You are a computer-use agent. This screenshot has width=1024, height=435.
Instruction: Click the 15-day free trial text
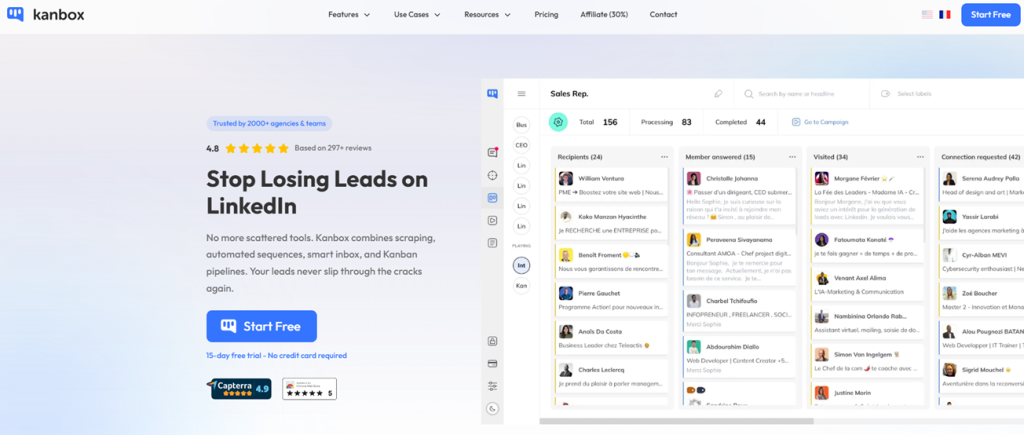click(x=276, y=356)
